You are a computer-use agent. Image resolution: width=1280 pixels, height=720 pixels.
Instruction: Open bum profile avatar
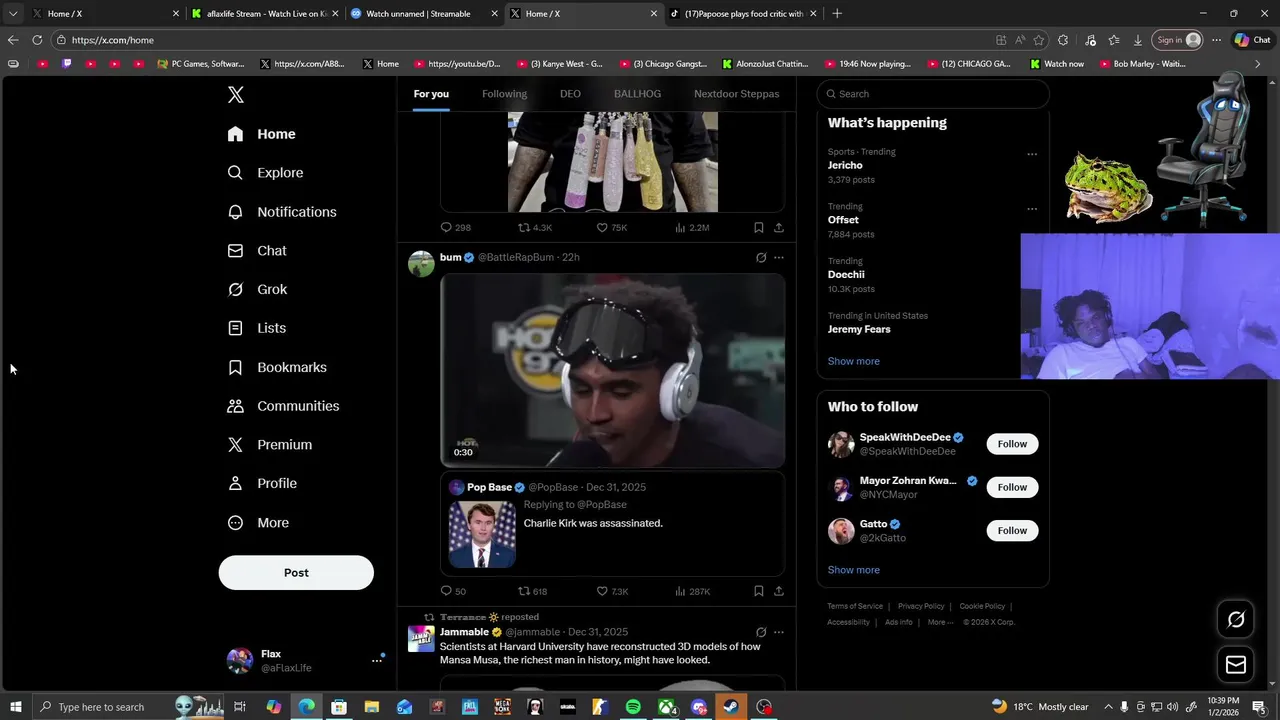pyautogui.click(x=422, y=264)
